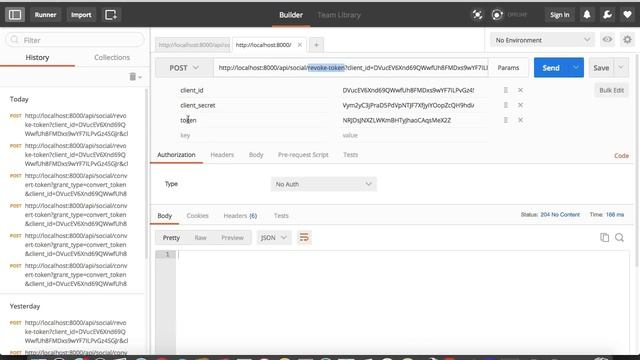Open a new window icon
Screen dimensions: 640x360
111,15
